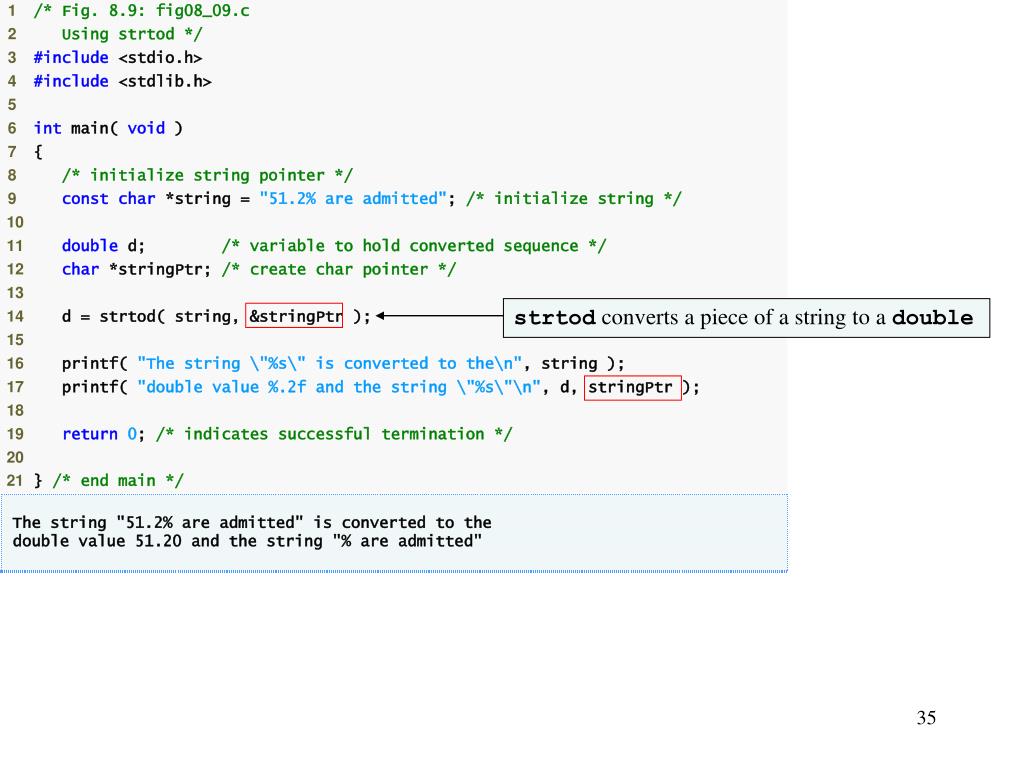Click "d = strtod( string," on line 14
Image resolution: width=1024 pixels, height=768 pixels.
[x=150, y=316]
